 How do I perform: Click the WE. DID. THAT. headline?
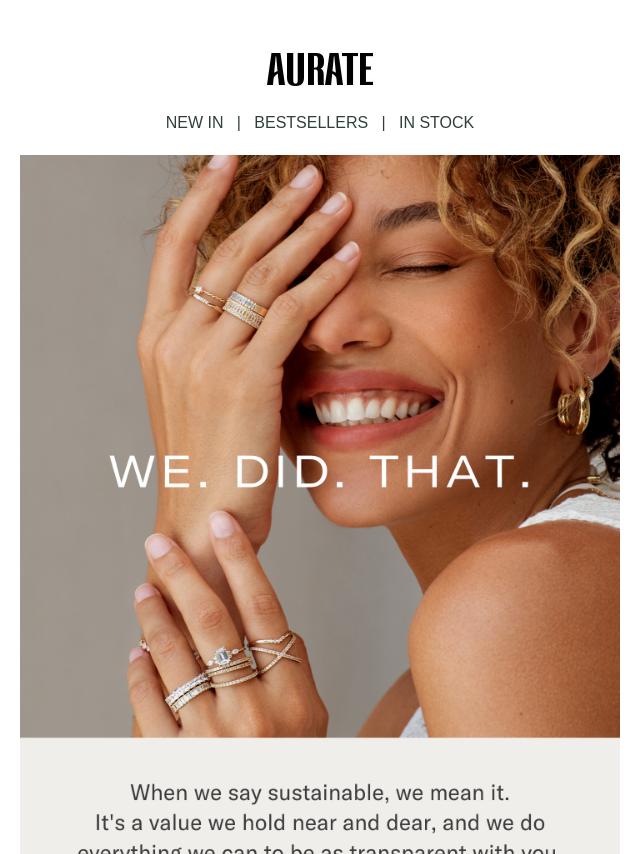(x=320, y=472)
